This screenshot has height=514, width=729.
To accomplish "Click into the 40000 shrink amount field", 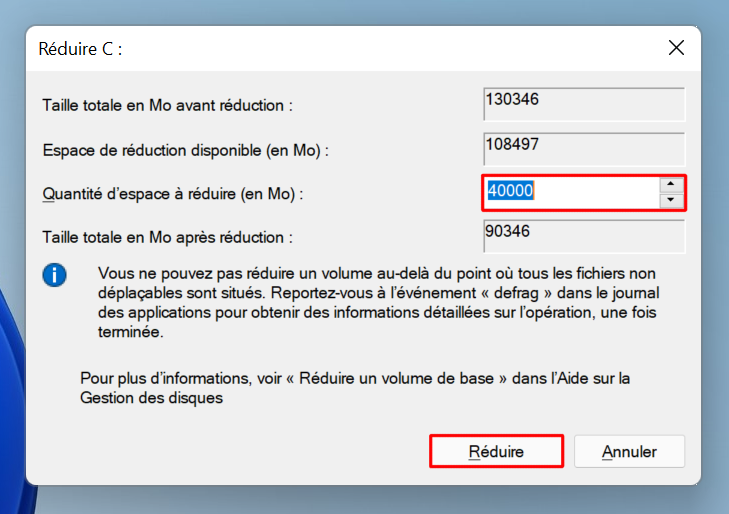I will pos(572,192).
